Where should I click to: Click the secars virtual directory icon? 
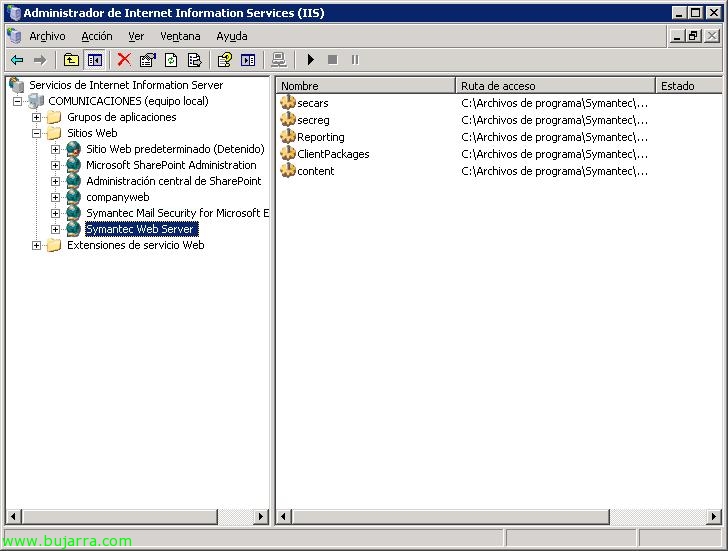[288, 103]
